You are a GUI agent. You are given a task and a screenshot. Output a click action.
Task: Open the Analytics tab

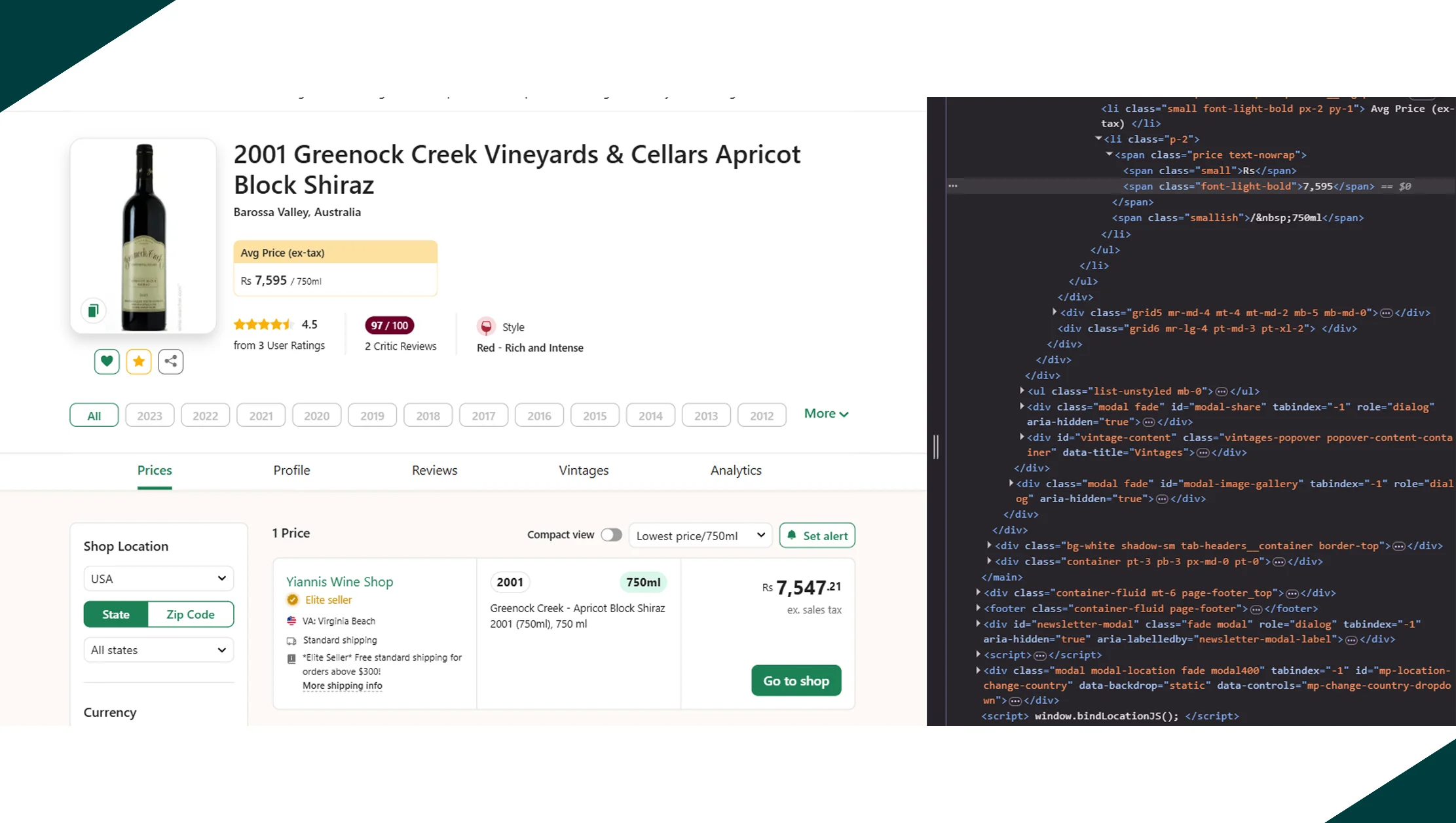point(736,470)
